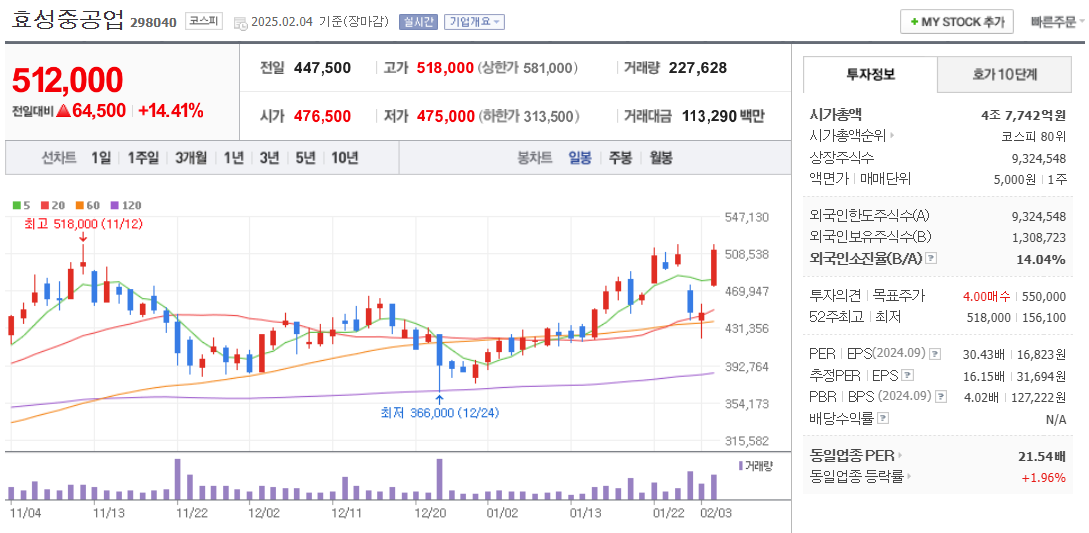This screenshot has height=533, width=1089.
Task: Expand the 동일업종 등락률 arrow
Action: click(908, 477)
